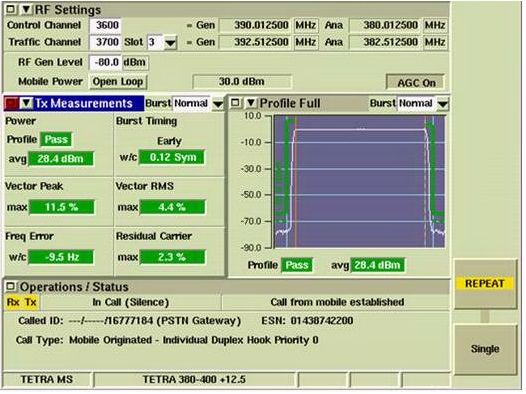Click the TETRA 380-400 +12.5 status entry
Image resolution: width=526 pixels, height=394 pixels.
(195, 380)
